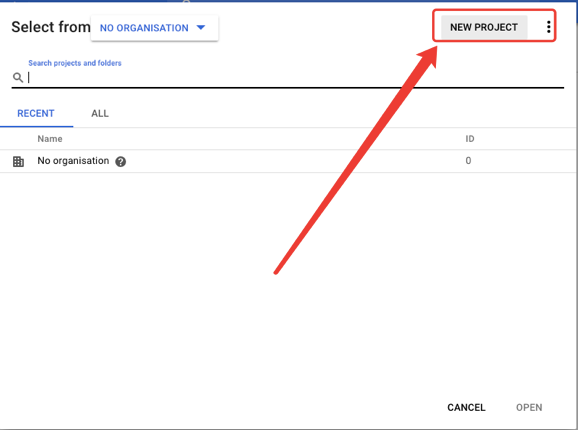
Task: Switch to the ALL tab
Action: (100, 113)
